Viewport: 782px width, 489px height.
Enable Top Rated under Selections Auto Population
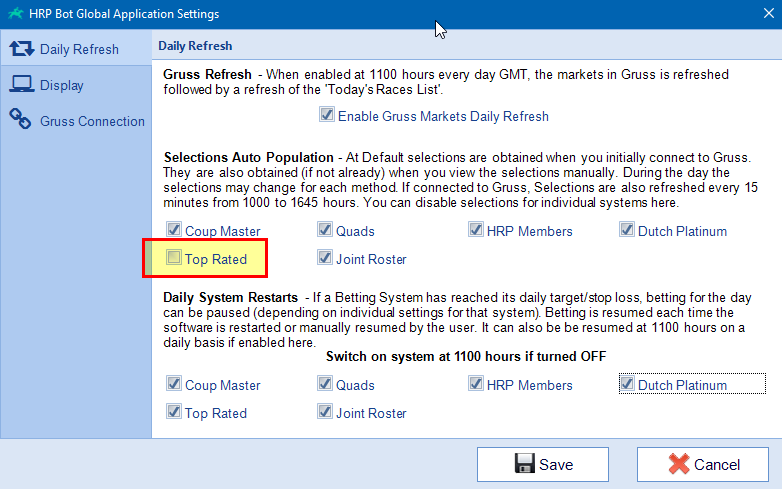point(174,258)
